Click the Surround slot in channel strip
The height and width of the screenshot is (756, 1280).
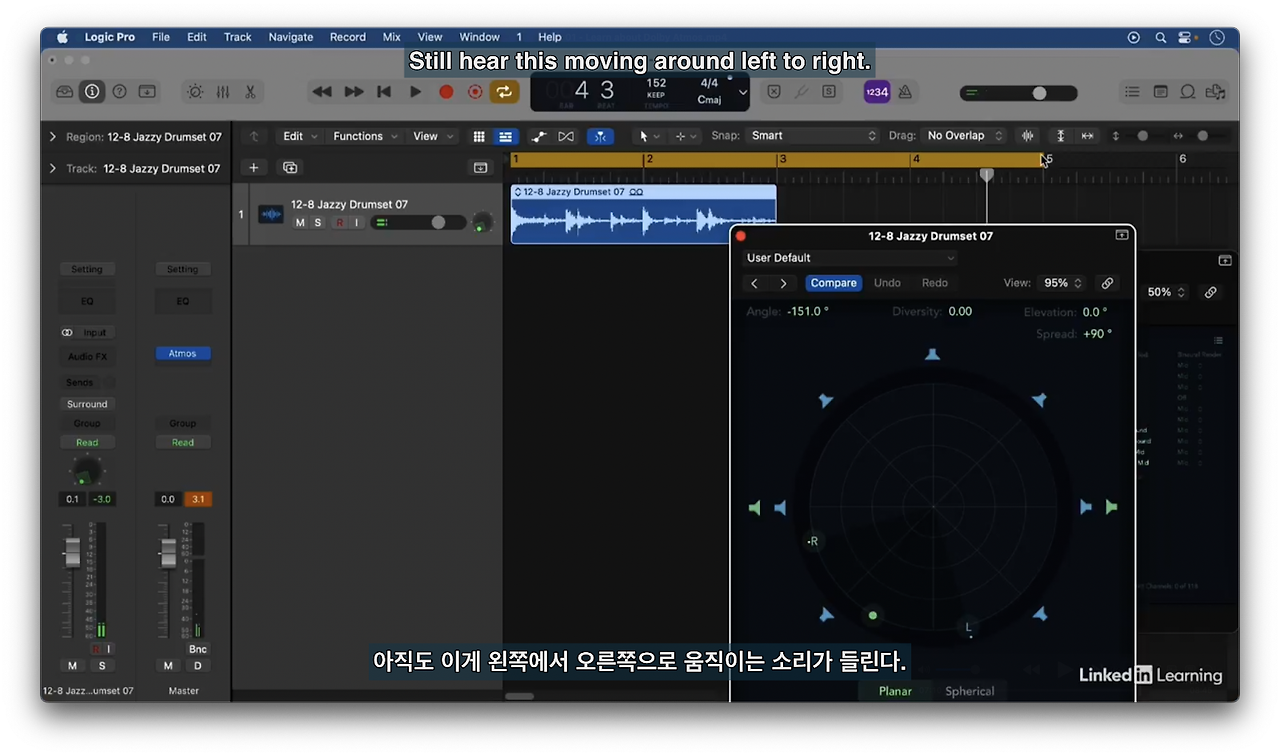(87, 404)
